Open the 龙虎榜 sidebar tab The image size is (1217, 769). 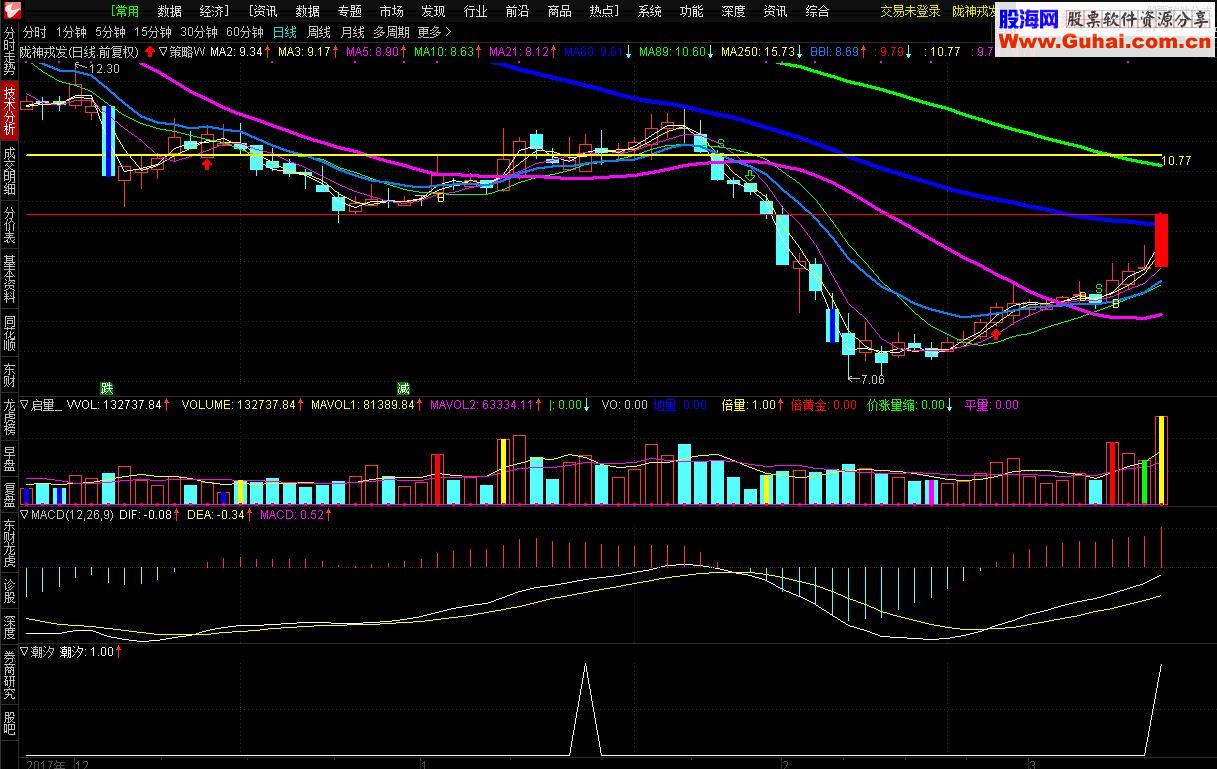[x=9, y=418]
